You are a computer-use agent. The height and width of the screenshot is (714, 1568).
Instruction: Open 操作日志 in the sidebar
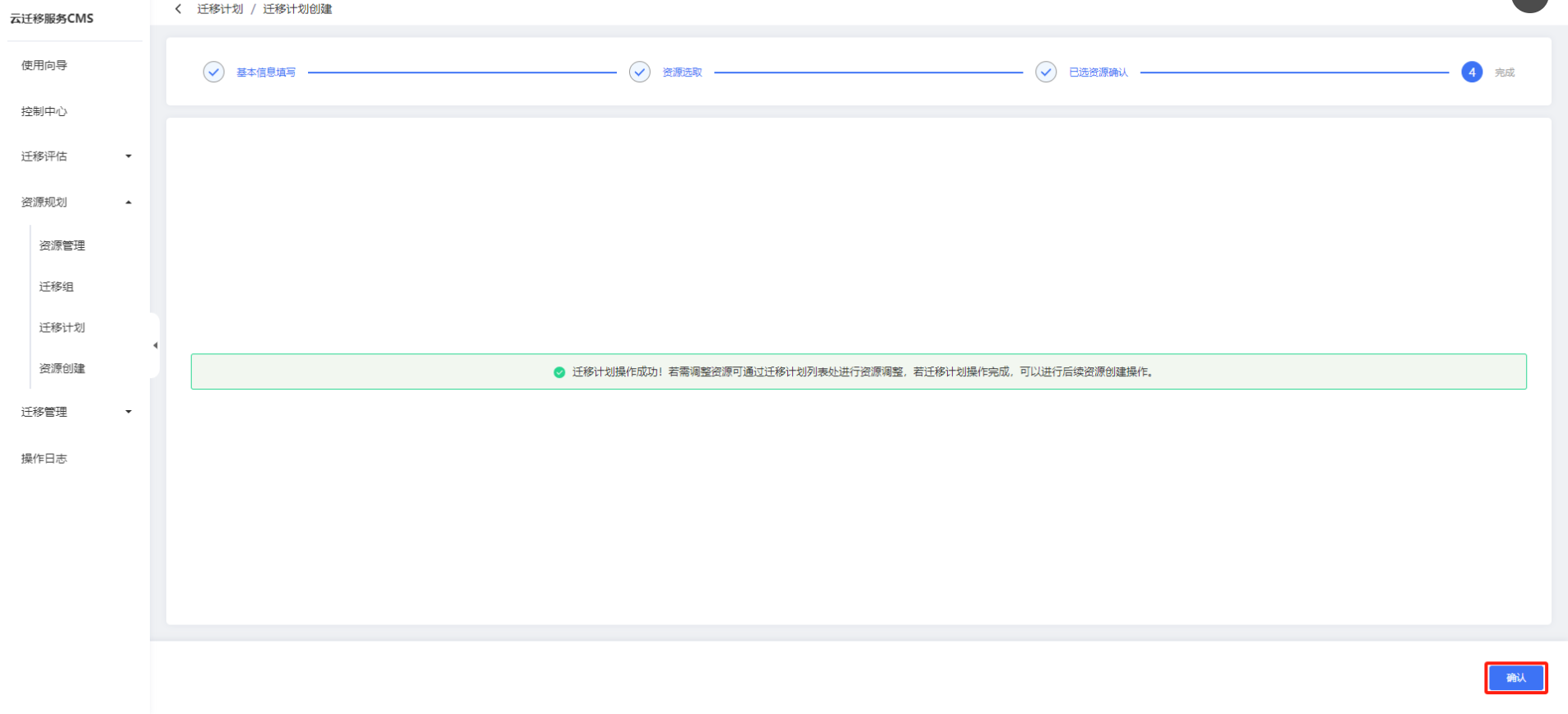pos(44,459)
